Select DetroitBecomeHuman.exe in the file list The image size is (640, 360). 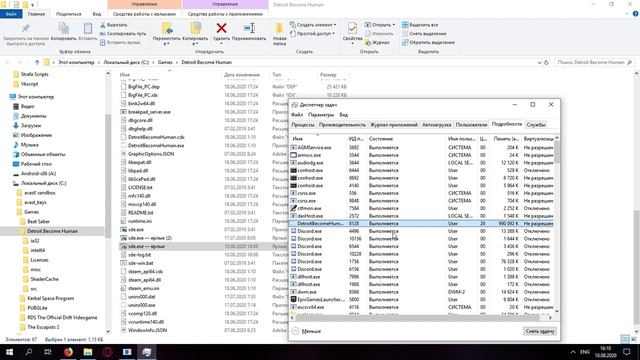pos(156,145)
